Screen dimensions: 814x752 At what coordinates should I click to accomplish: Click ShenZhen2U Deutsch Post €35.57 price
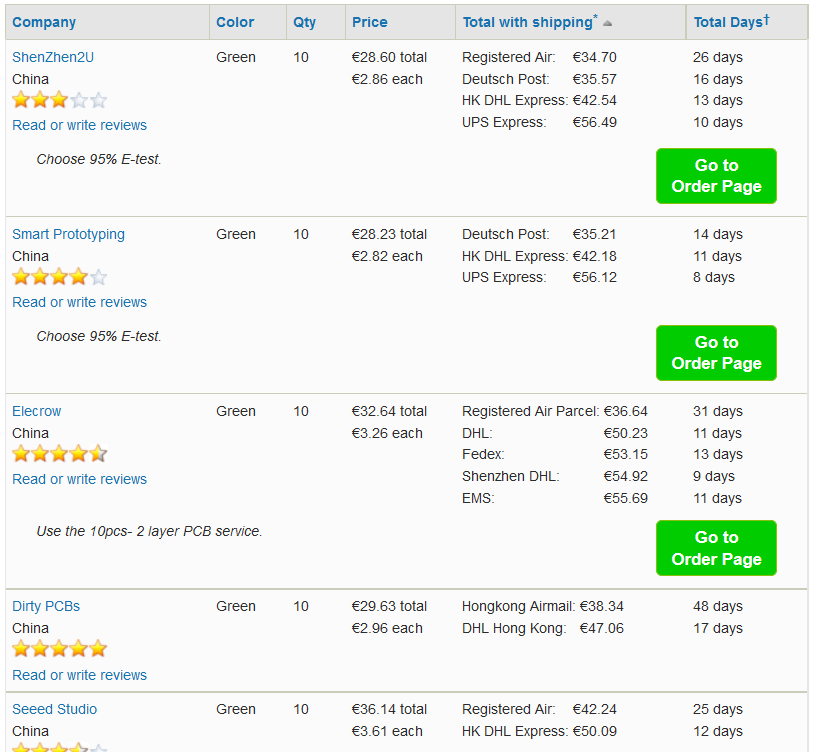[594, 79]
